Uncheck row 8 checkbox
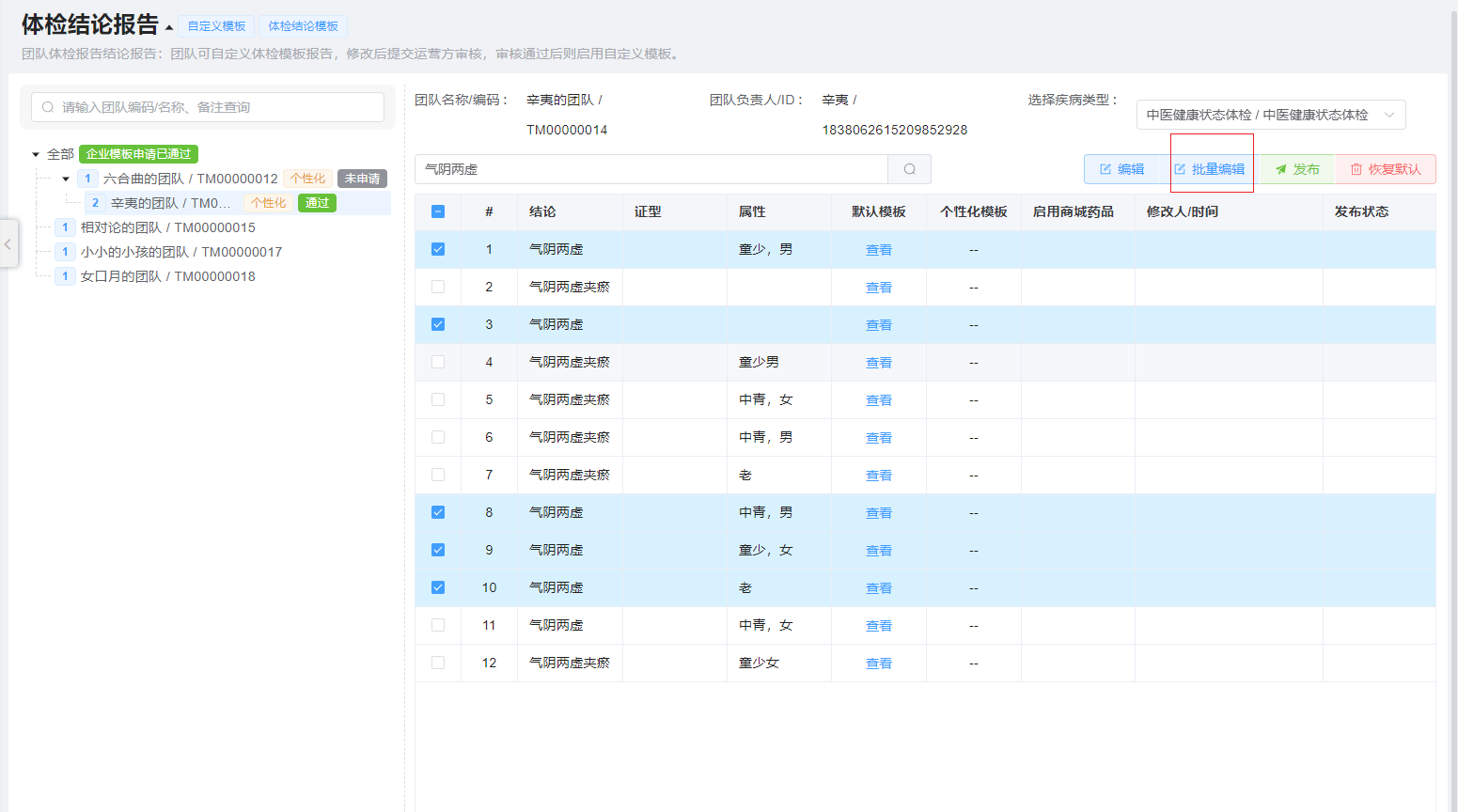This screenshot has height=812, width=1458. [438, 512]
